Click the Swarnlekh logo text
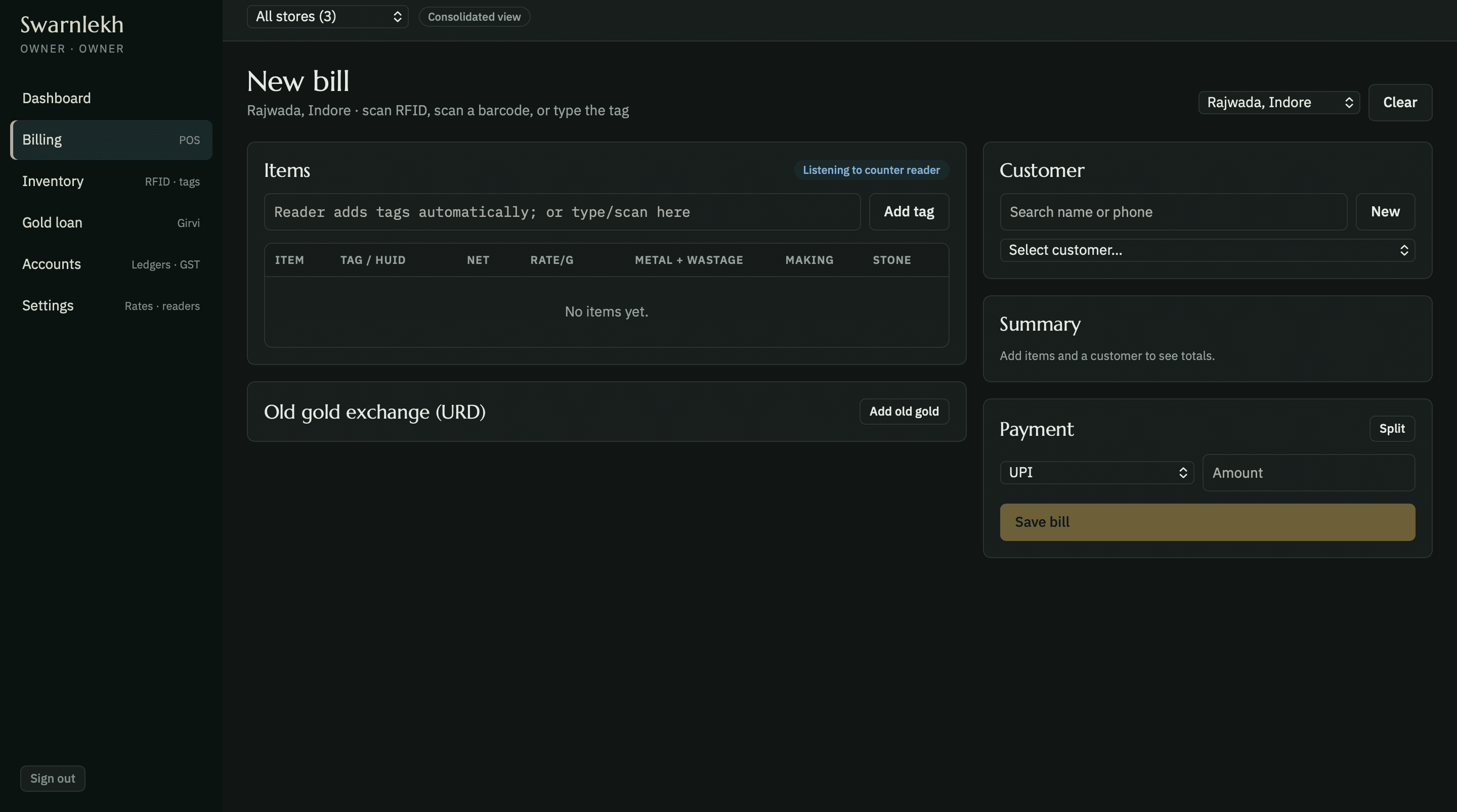The image size is (1457, 812). coord(72,25)
